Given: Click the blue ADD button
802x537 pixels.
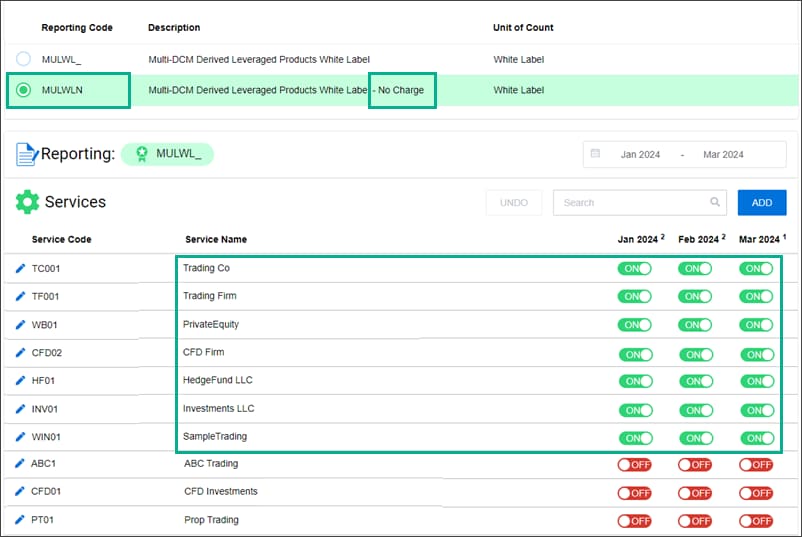Looking at the screenshot, I should click(x=762, y=203).
